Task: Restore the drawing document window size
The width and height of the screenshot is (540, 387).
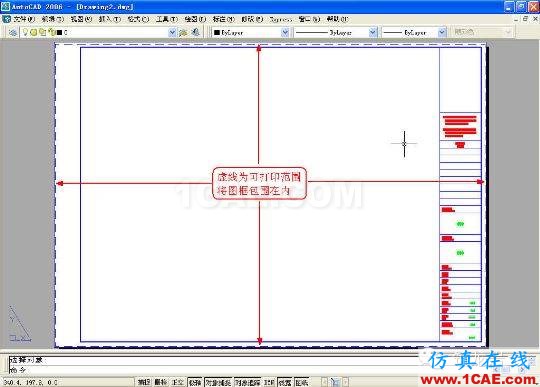Action: pyautogui.click(x=525, y=19)
